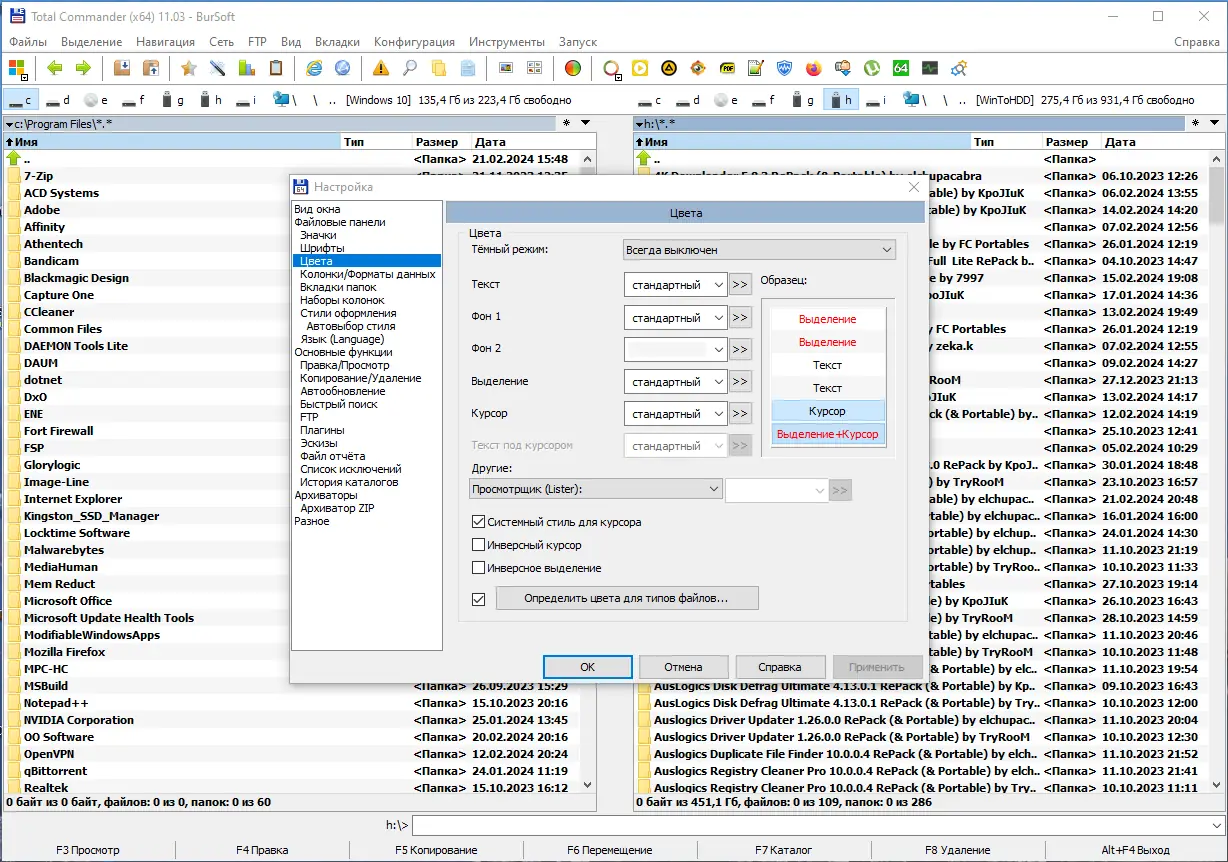Click the magnifier search icon in toolbar
Image resolution: width=1228 pixels, height=862 pixels.
(410, 68)
